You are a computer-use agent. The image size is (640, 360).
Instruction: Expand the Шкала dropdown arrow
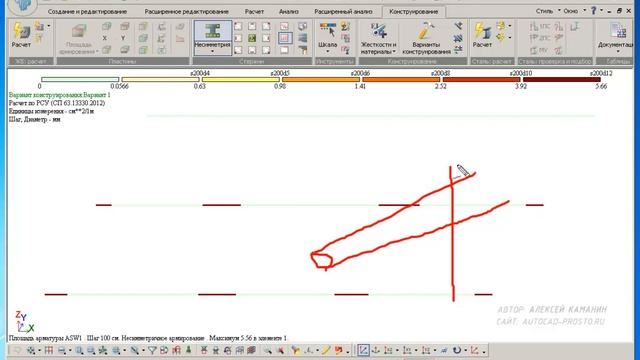click(x=327, y=51)
